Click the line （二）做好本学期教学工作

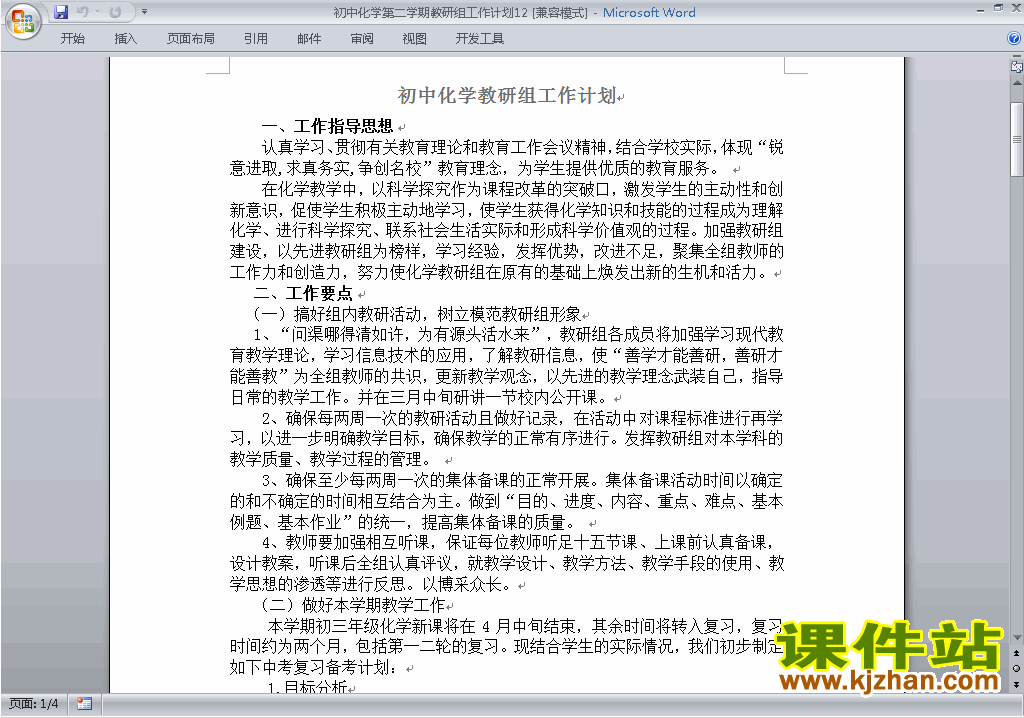353,605
